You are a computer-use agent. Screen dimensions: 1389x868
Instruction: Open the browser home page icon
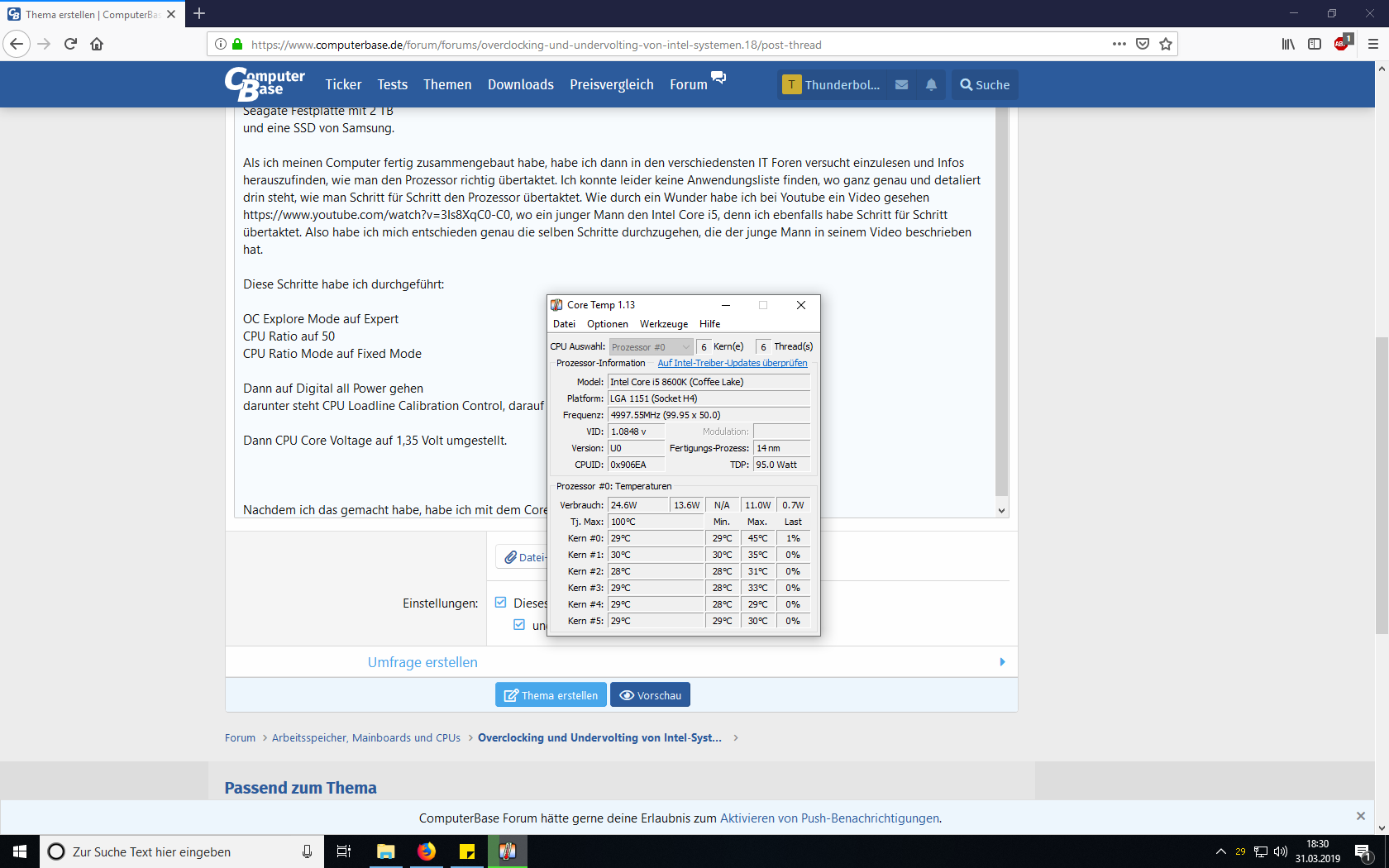(97, 44)
